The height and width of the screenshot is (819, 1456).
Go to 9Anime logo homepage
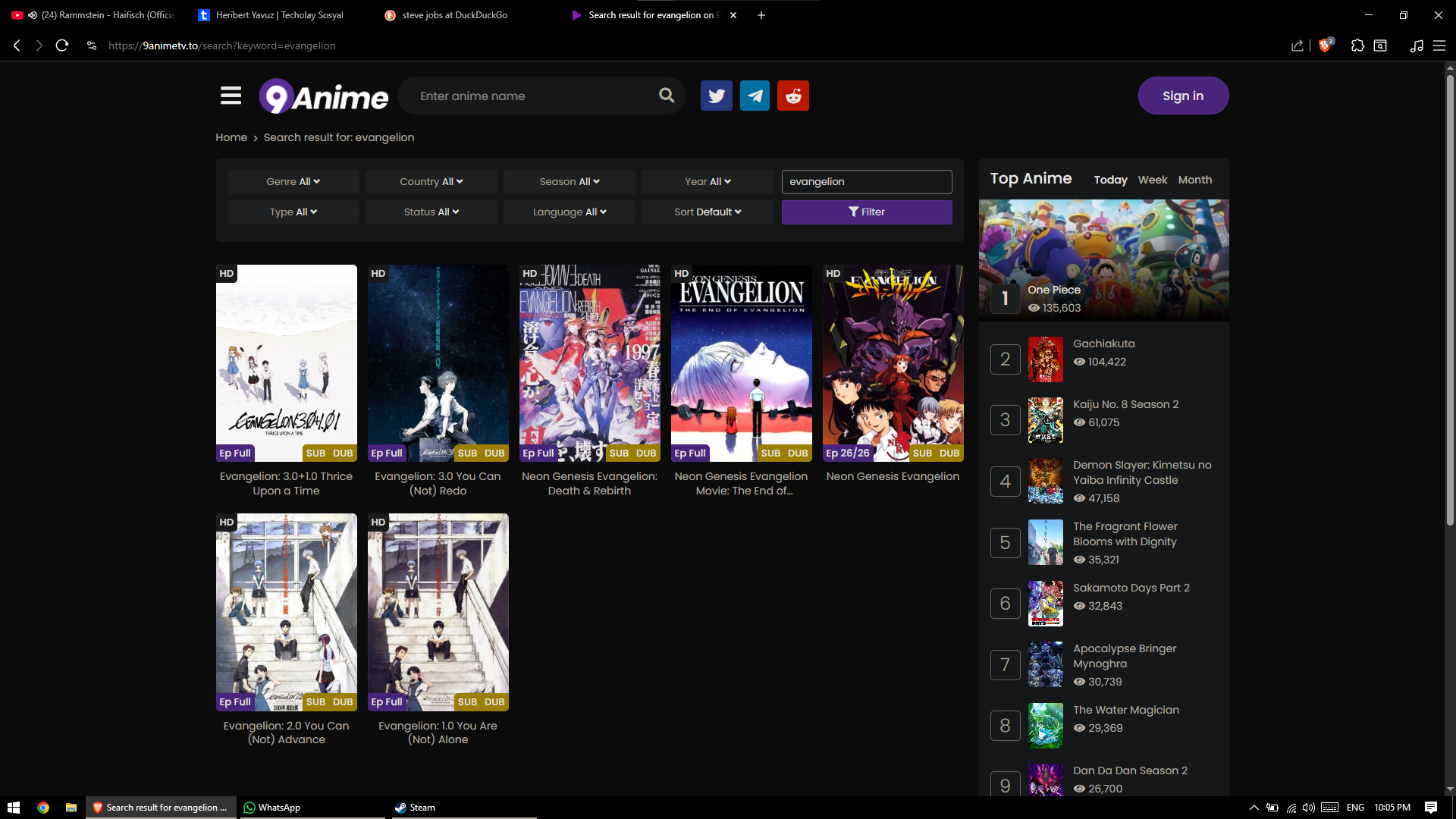click(x=324, y=96)
